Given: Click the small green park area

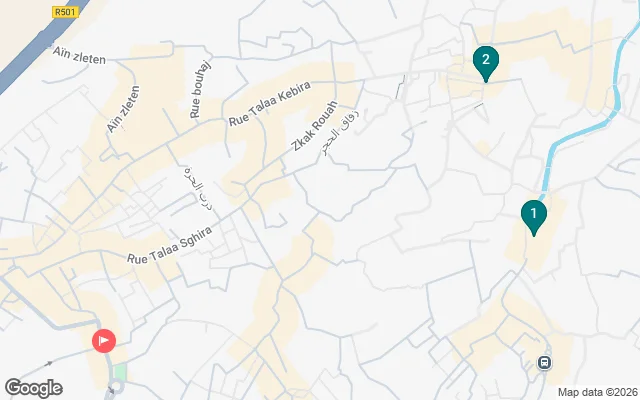Looking at the screenshot, I should coord(120,372).
